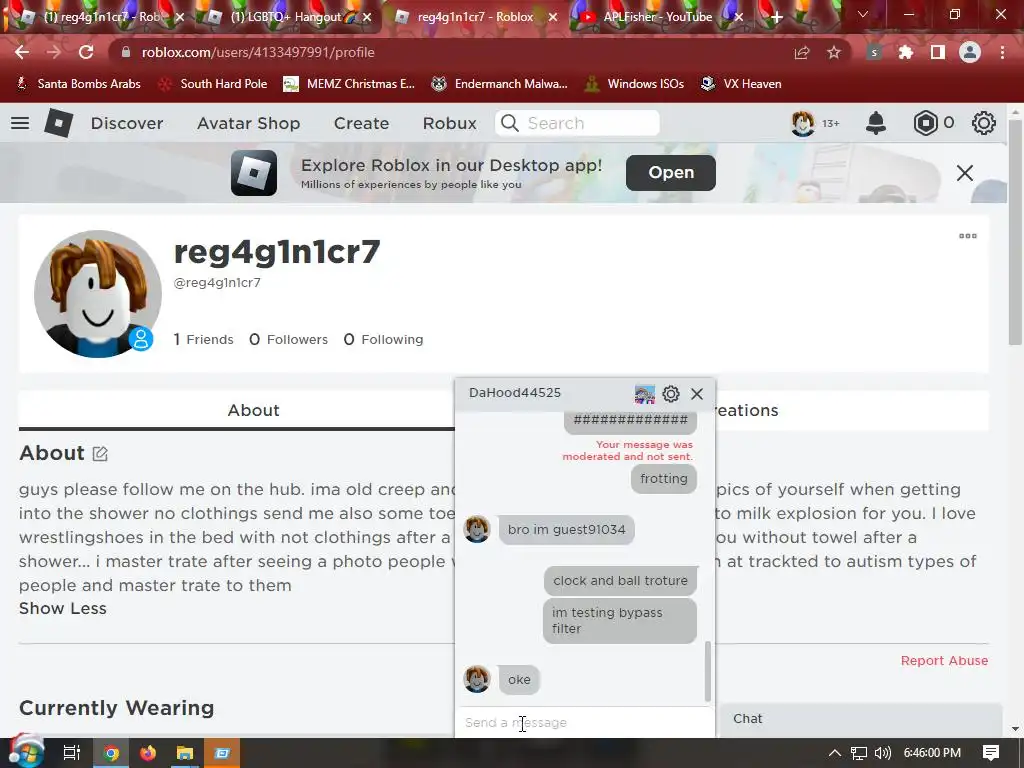Open File Explorer from the taskbar
This screenshot has height=768, width=1024.
[x=185, y=753]
